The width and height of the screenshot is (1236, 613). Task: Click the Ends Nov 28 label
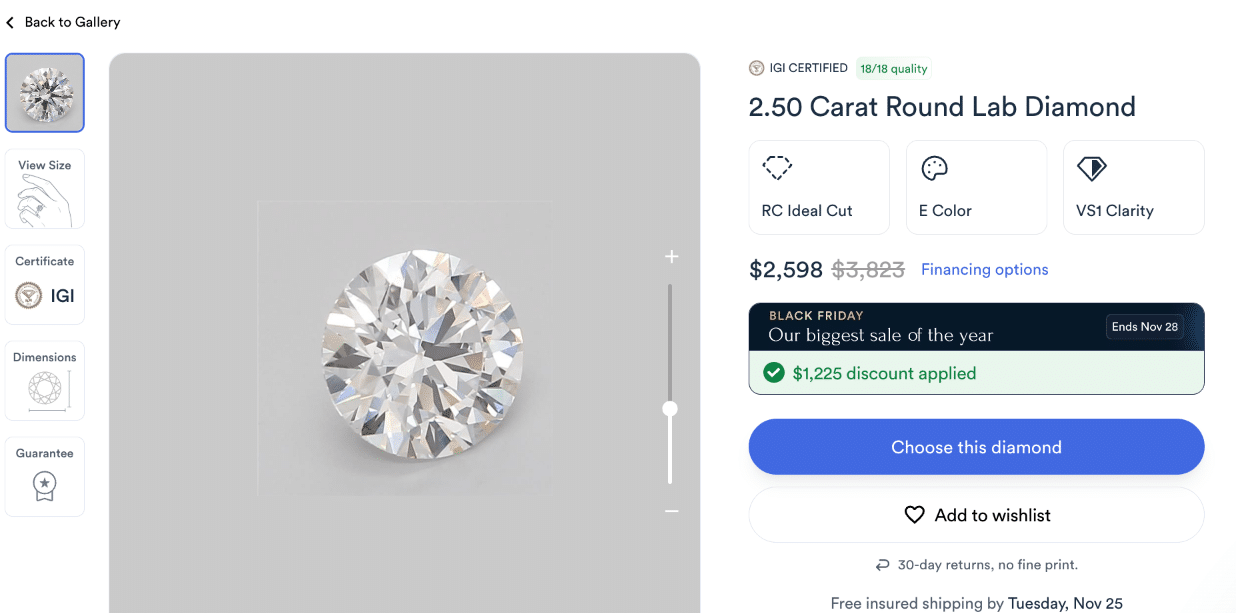pos(1144,326)
